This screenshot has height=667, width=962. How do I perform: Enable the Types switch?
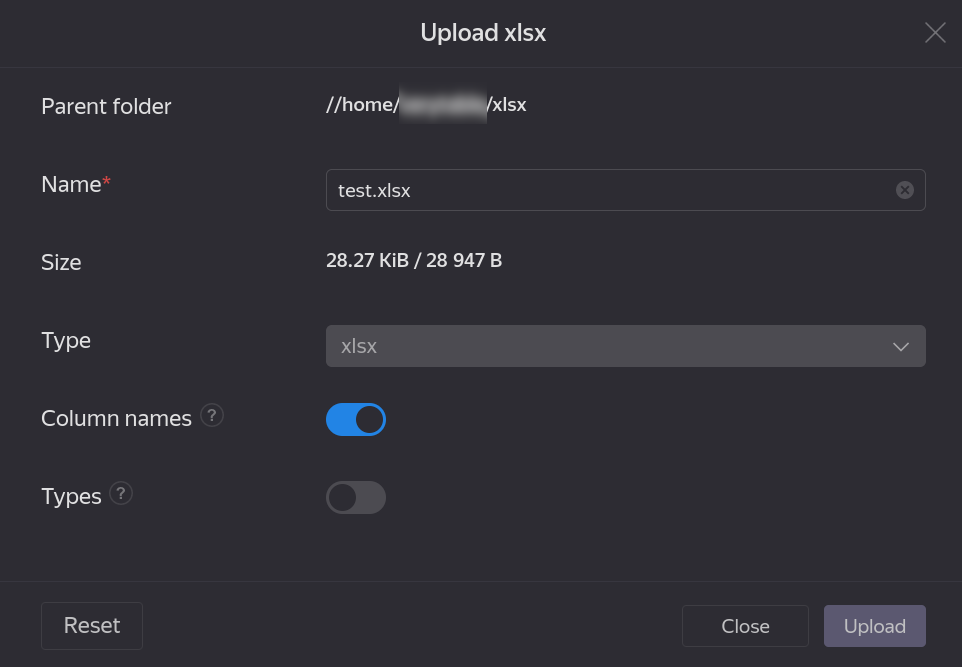(356, 497)
